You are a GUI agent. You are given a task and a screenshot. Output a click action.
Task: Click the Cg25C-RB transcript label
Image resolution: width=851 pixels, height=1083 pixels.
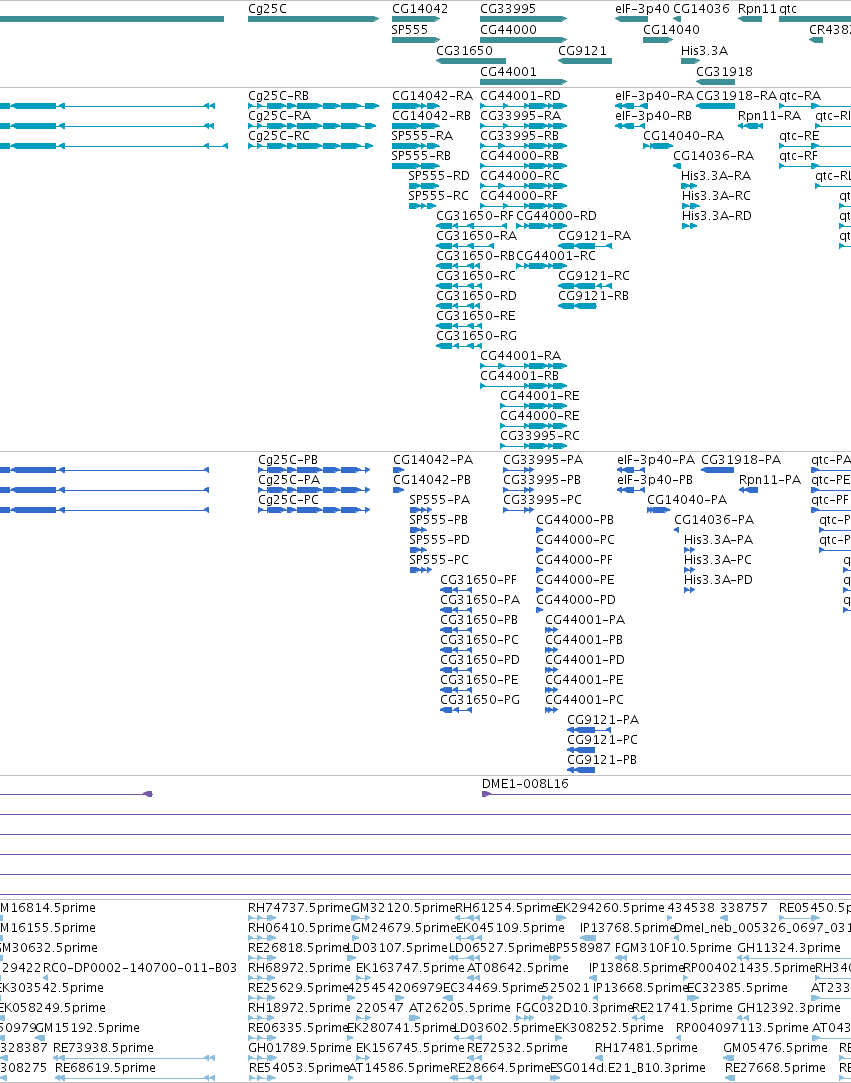pyautogui.click(x=278, y=95)
